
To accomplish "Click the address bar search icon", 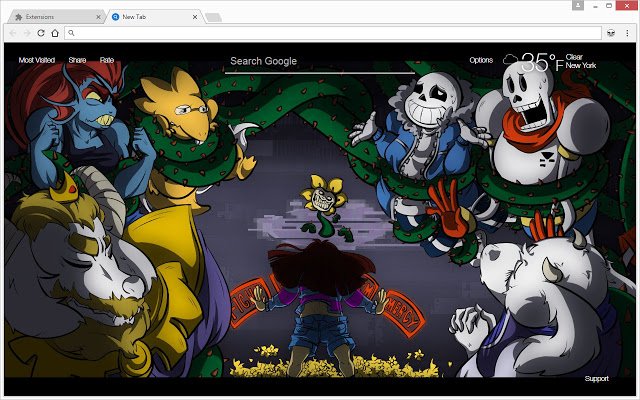I will [71, 33].
